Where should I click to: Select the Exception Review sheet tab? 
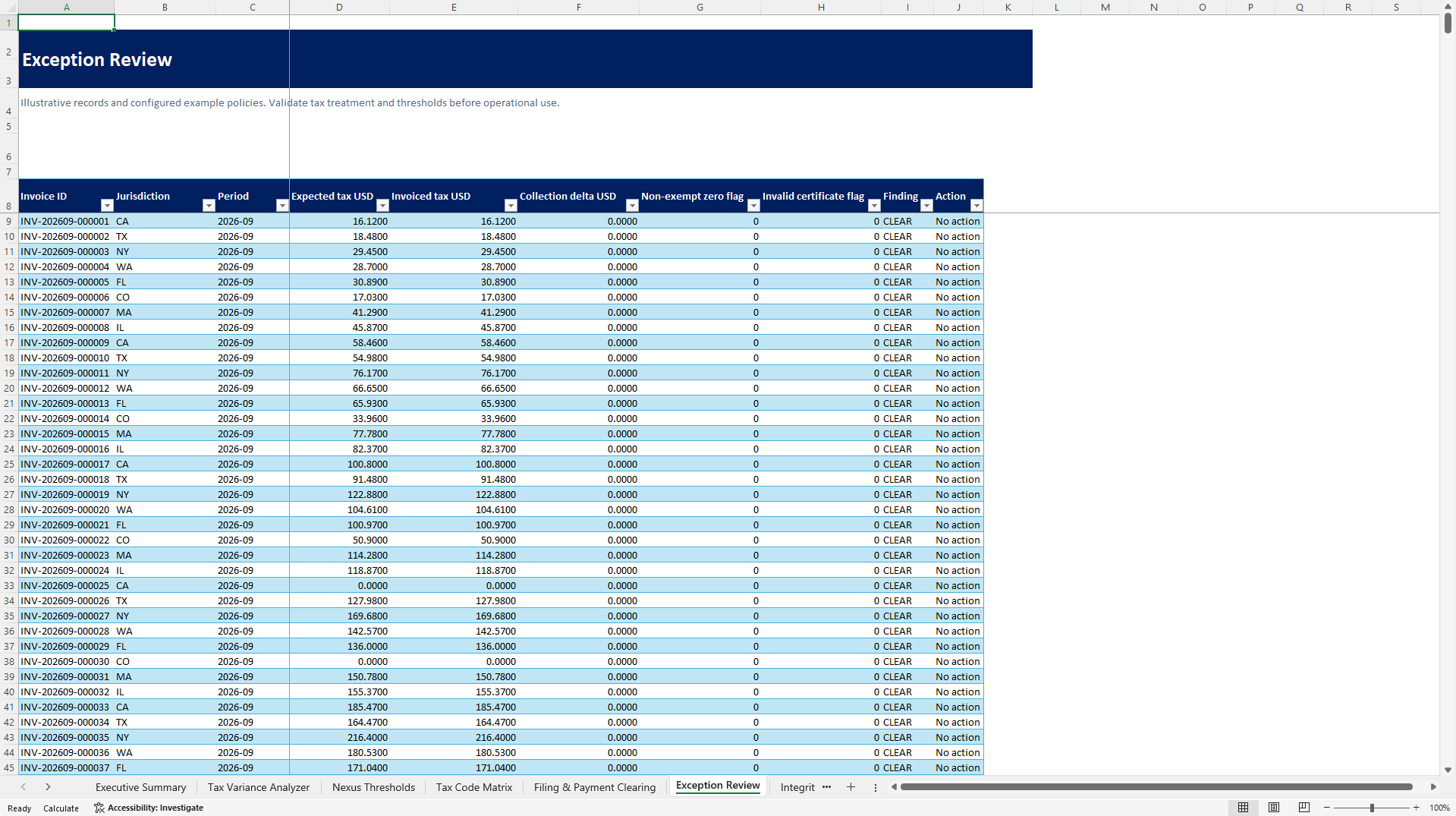tap(718, 786)
